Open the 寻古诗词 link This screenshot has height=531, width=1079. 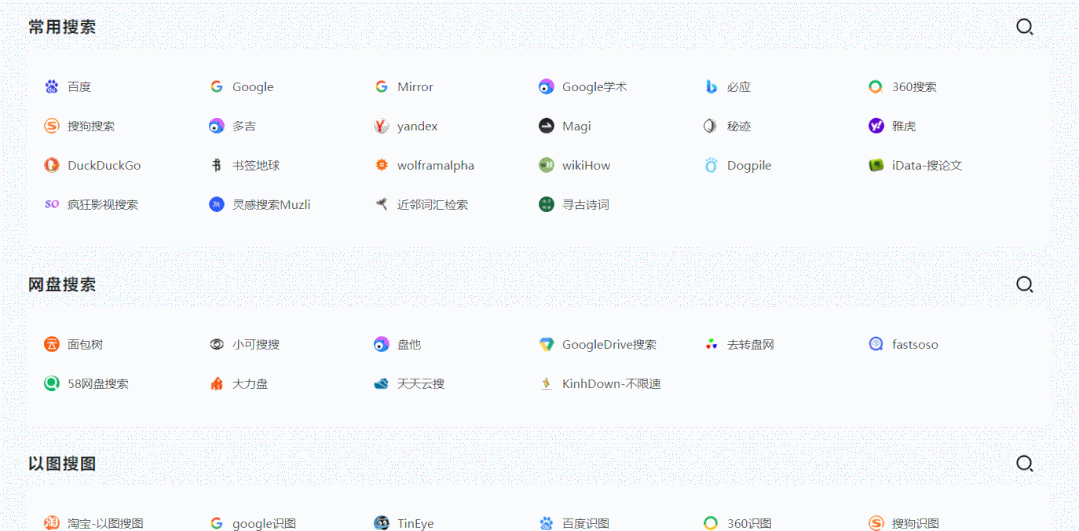click(586, 204)
